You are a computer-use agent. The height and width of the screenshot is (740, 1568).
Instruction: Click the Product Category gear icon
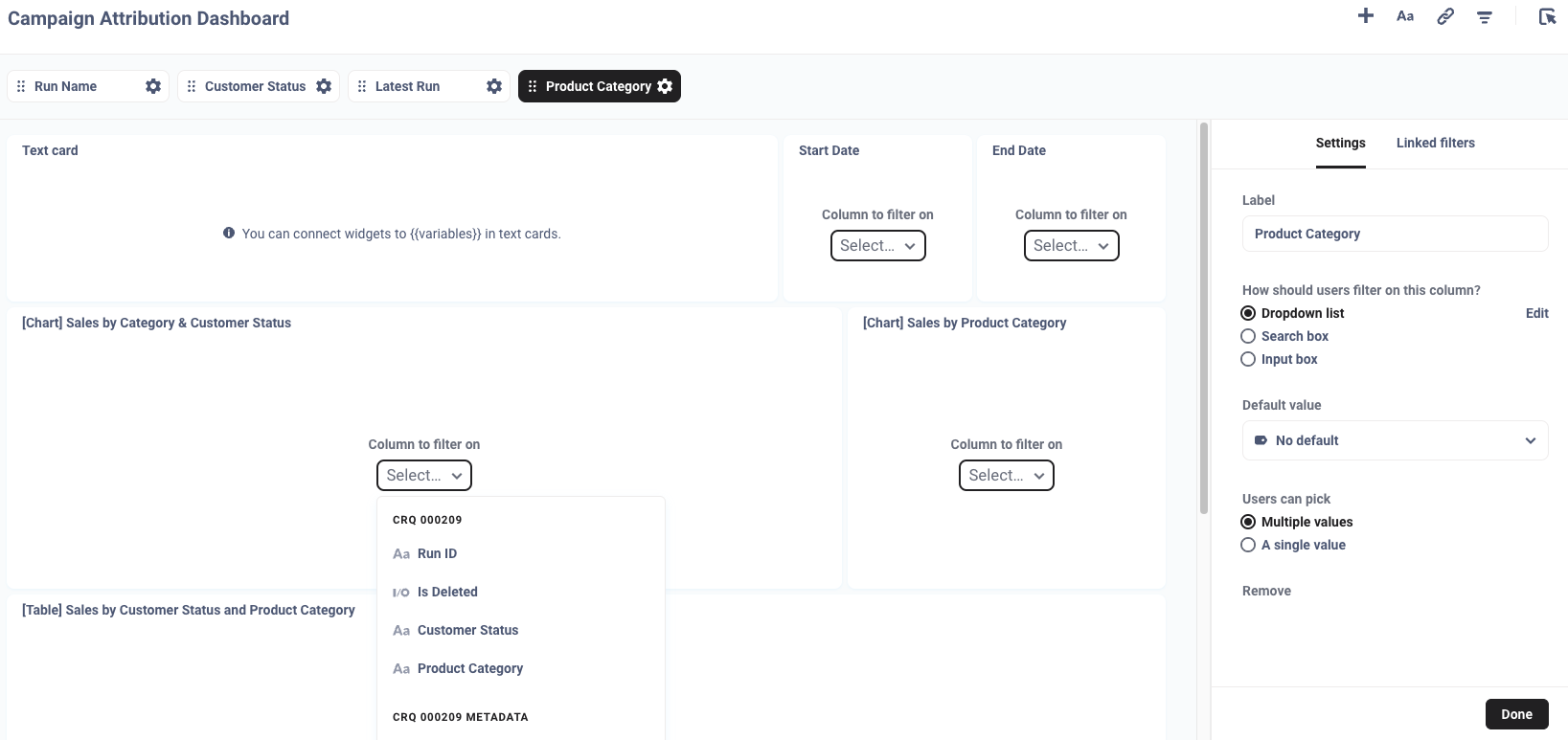665,86
